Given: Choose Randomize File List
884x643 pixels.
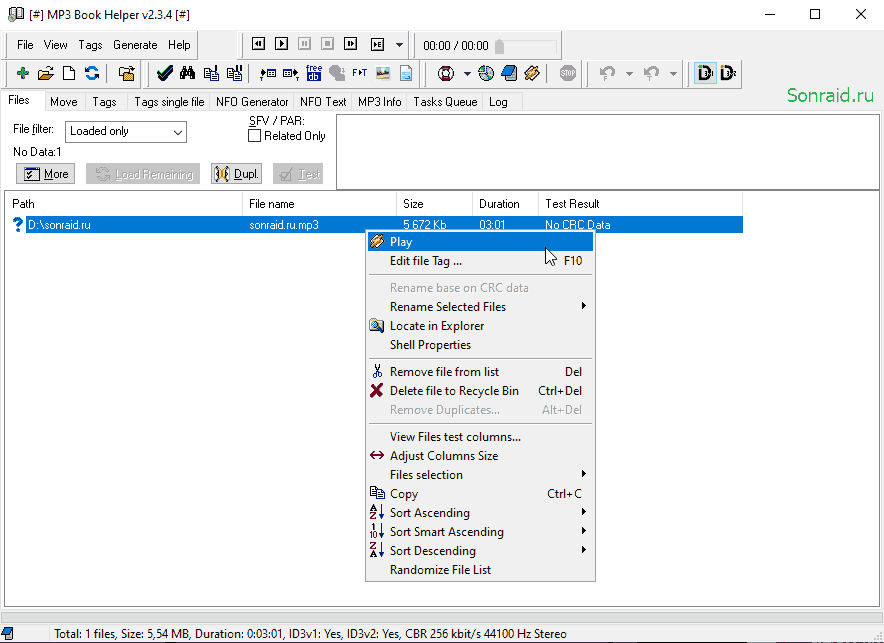Looking at the screenshot, I should pyautogui.click(x=480, y=570).
